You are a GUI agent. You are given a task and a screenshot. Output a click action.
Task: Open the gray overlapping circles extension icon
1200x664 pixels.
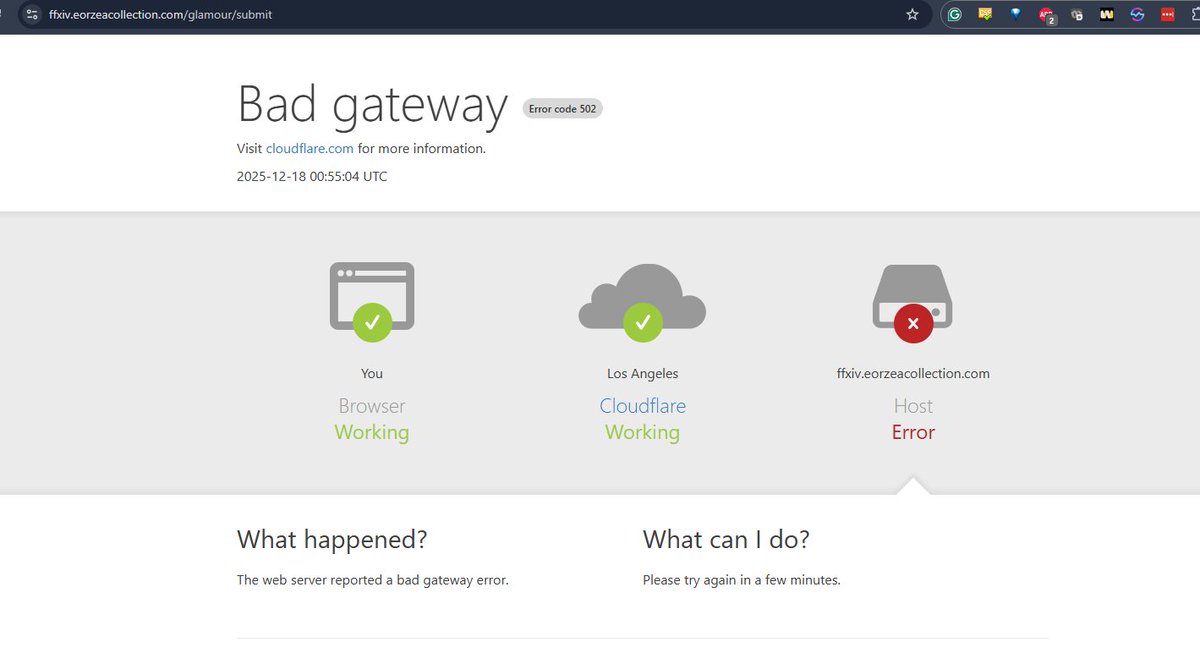pos(1077,14)
